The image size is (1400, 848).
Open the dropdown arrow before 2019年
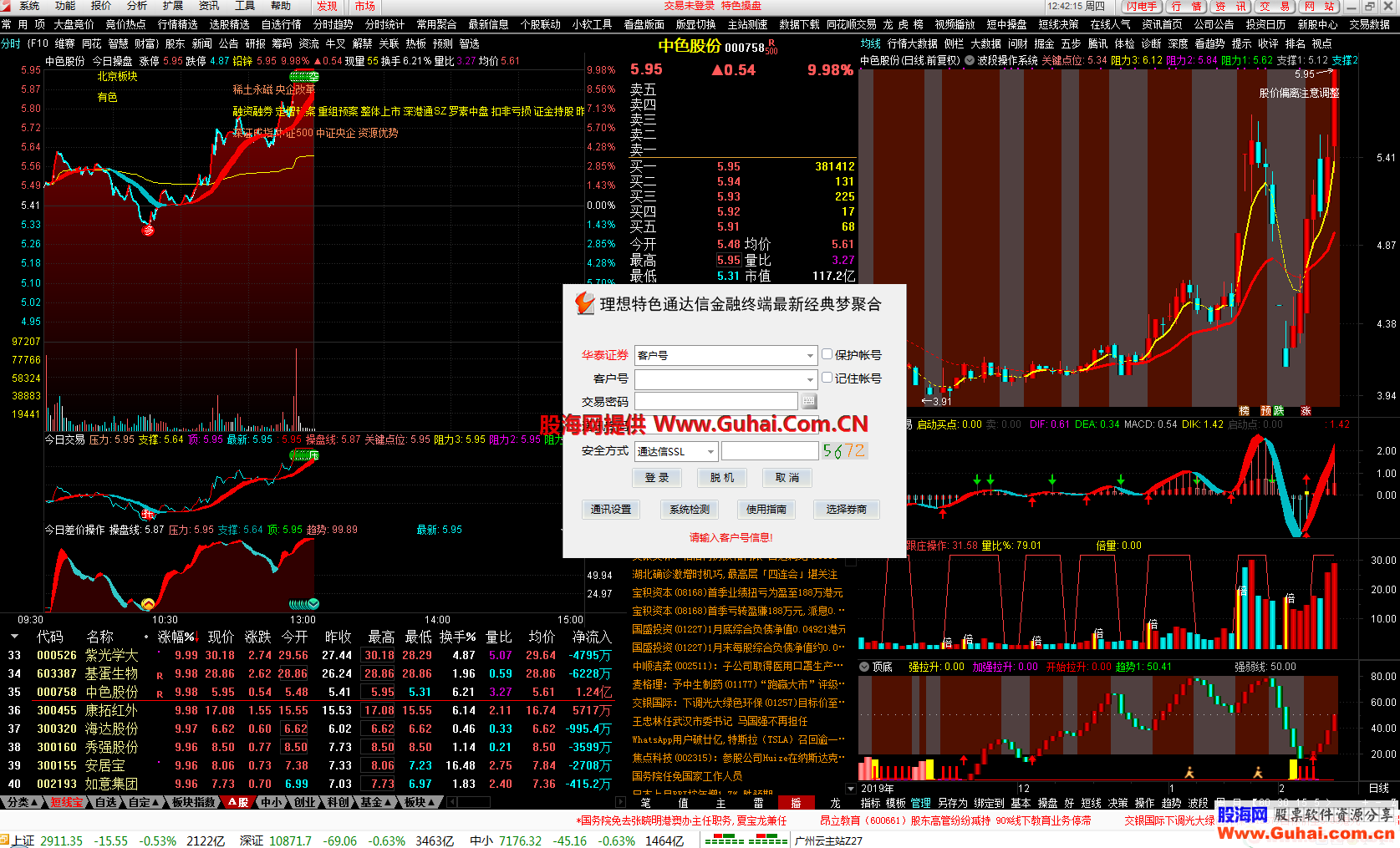click(x=851, y=788)
